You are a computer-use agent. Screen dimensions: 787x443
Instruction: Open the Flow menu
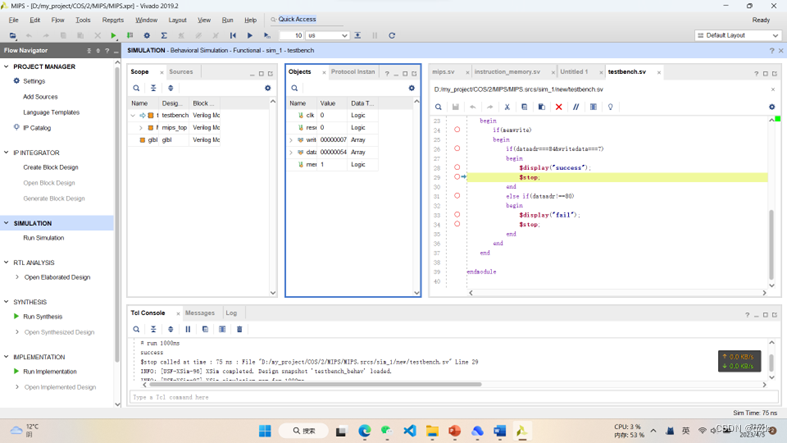(x=58, y=20)
